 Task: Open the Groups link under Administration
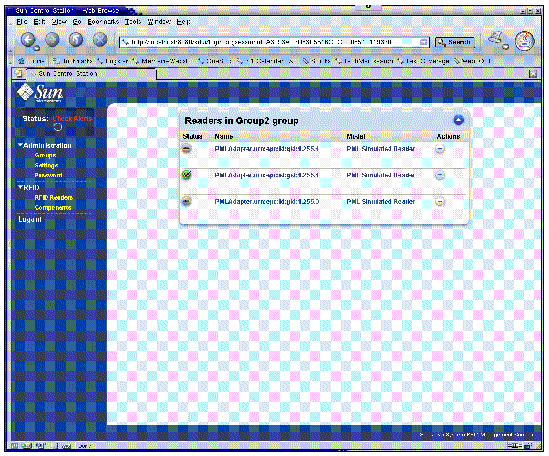(x=46, y=155)
